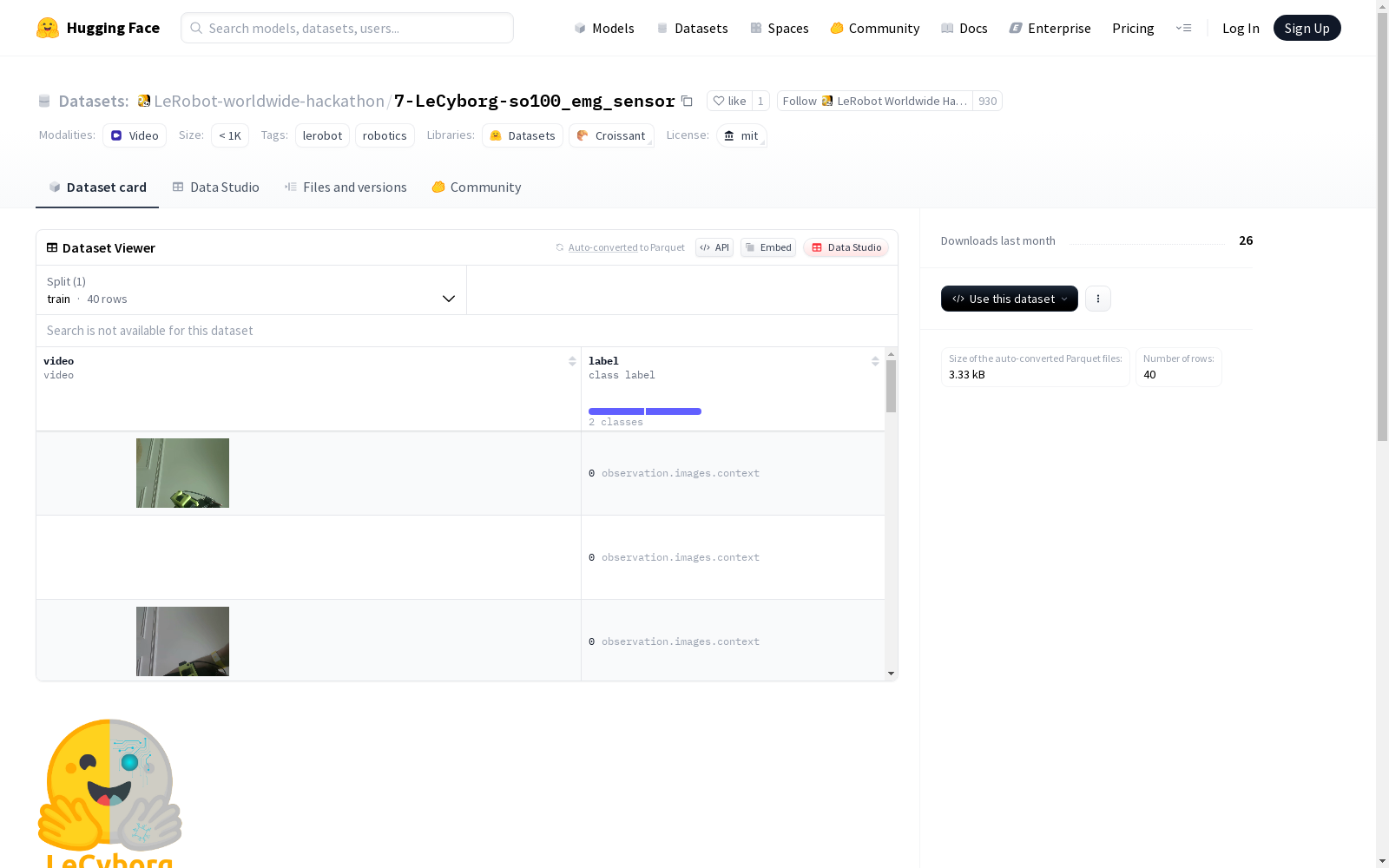The height and width of the screenshot is (868, 1389).
Task: Go to Datasets in the top navigation
Action: click(x=692, y=28)
